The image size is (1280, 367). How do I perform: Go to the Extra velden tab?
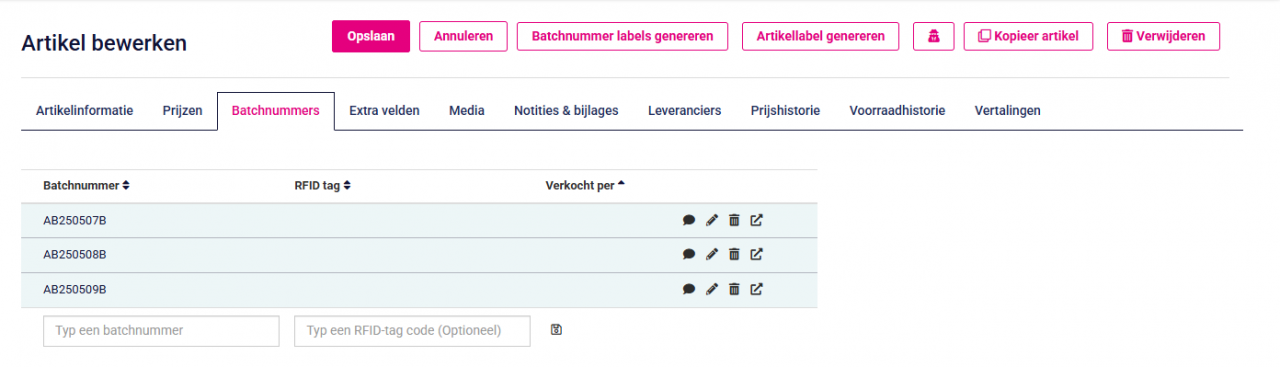click(384, 111)
